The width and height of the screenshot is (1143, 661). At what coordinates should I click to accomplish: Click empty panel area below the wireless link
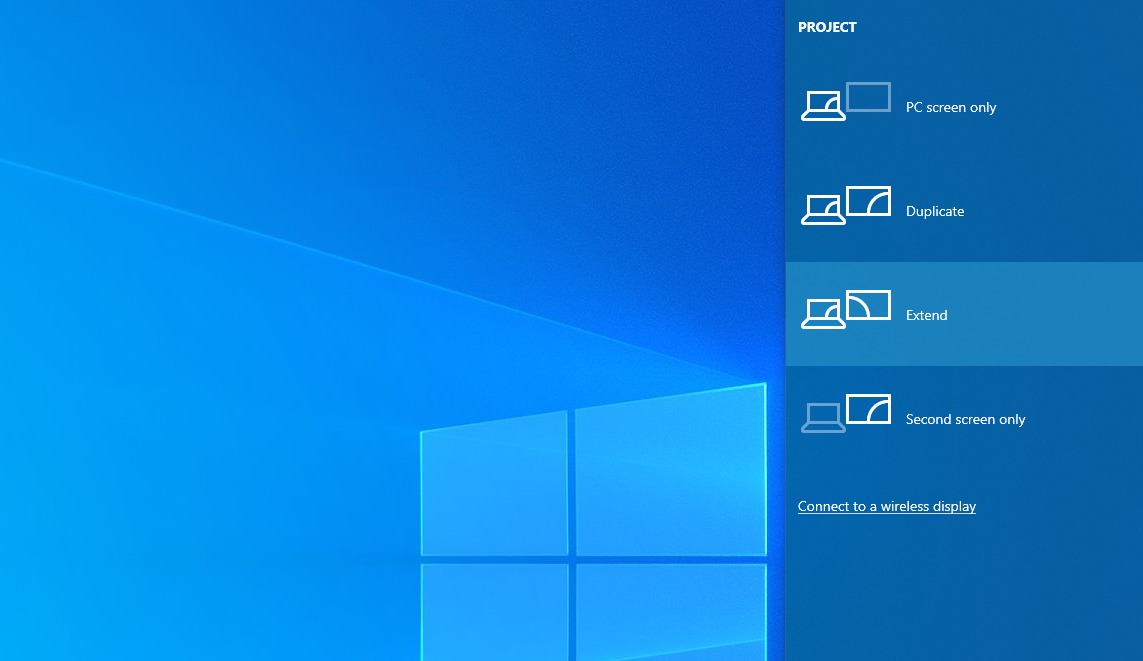pyautogui.click(x=960, y=590)
